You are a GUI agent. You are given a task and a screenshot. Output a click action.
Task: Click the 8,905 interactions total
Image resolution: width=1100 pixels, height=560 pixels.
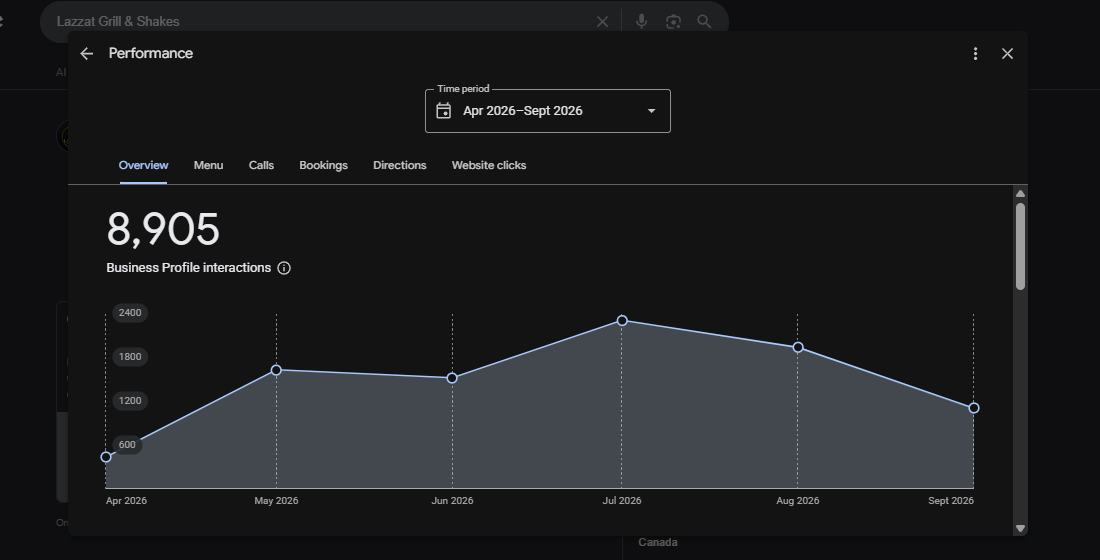click(x=163, y=229)
